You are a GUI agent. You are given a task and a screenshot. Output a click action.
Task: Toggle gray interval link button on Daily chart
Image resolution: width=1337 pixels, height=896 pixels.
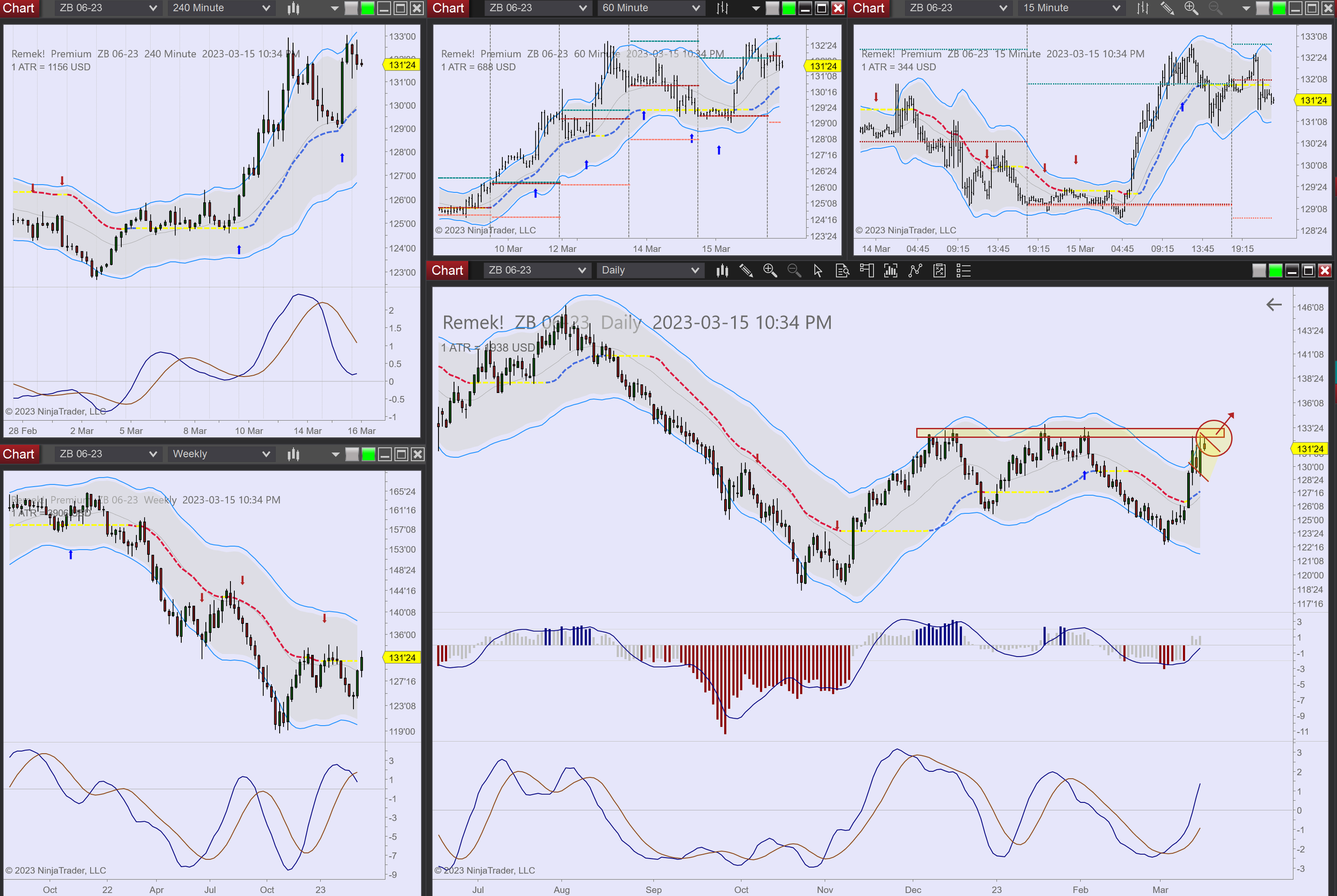point(1259,271)
